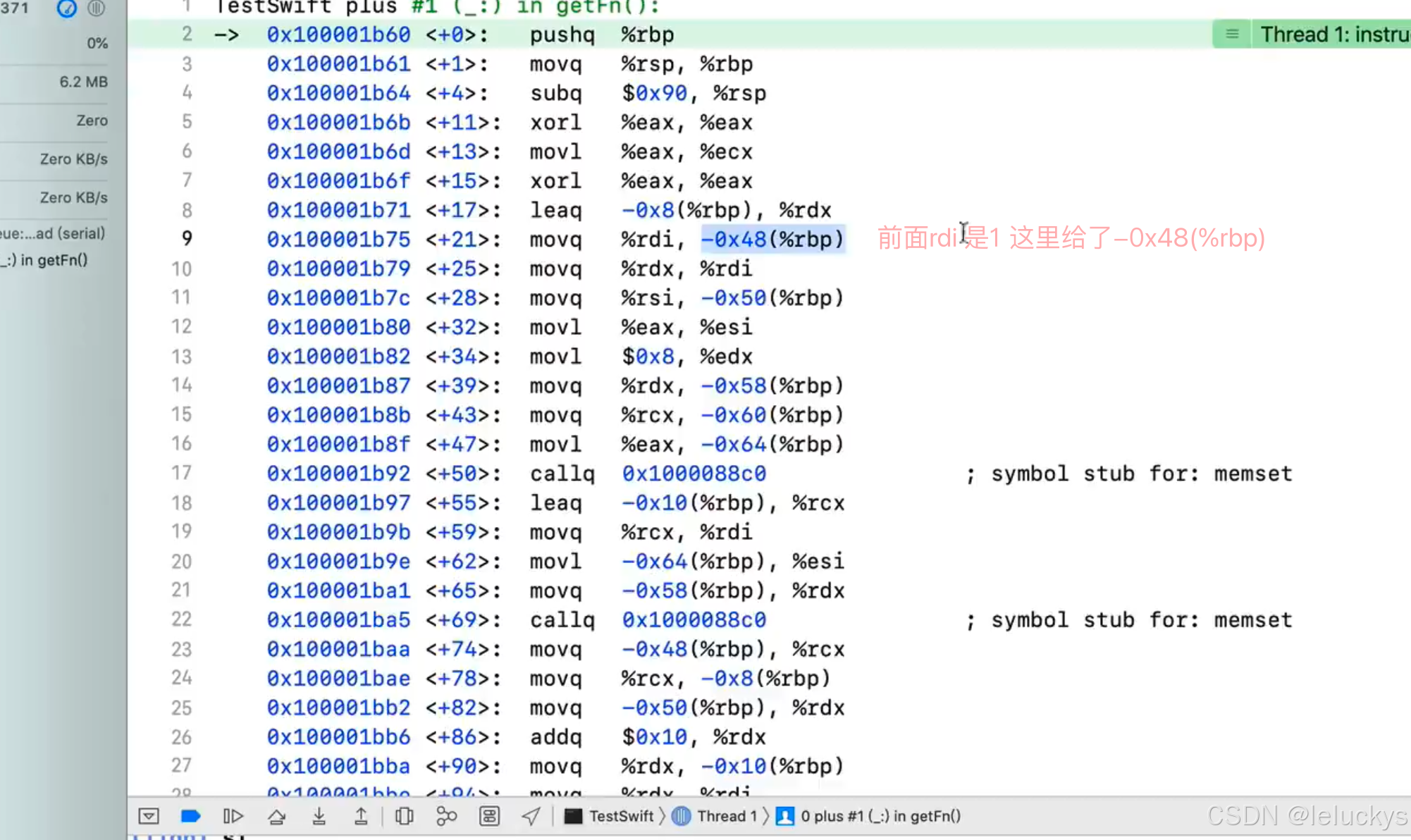
Task: Step out of the current function
Action: click(x=361, y=816)
